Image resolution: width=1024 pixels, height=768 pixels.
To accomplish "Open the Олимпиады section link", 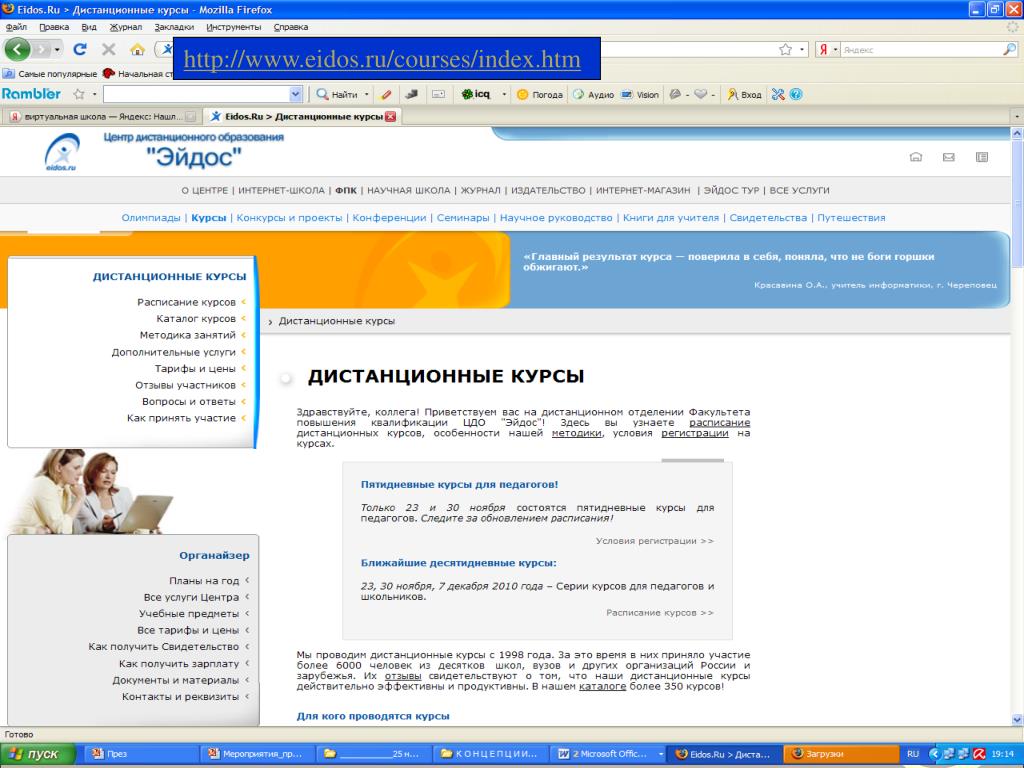I will click(x=151, y=218).
